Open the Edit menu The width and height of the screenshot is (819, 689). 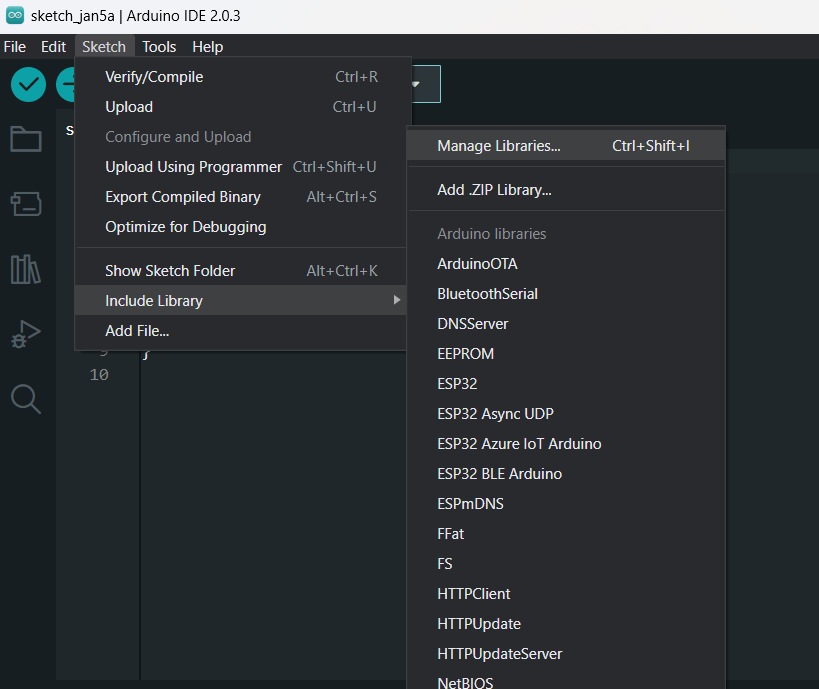point(53,47)
